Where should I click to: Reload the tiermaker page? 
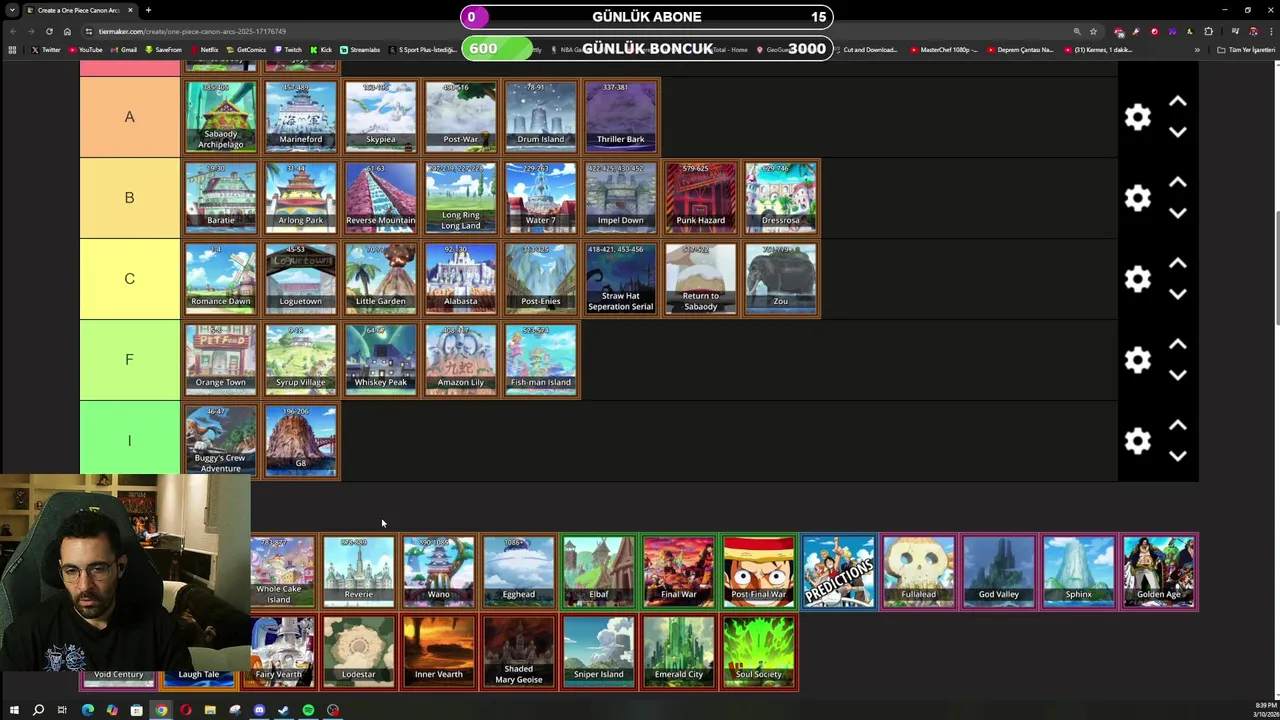49,31
